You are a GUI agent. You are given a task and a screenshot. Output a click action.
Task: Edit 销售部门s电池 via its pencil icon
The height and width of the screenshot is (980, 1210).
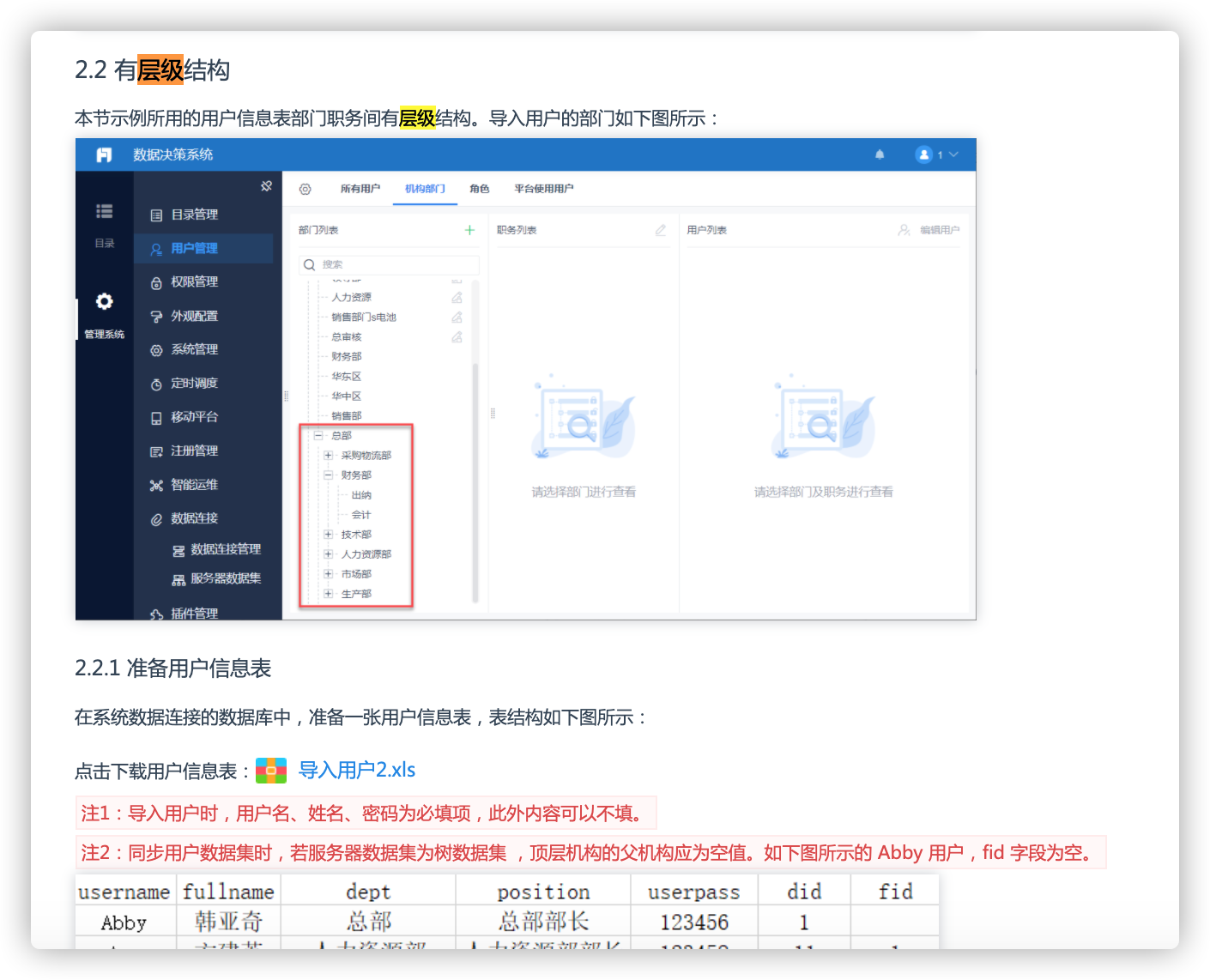tap(457, 317)
